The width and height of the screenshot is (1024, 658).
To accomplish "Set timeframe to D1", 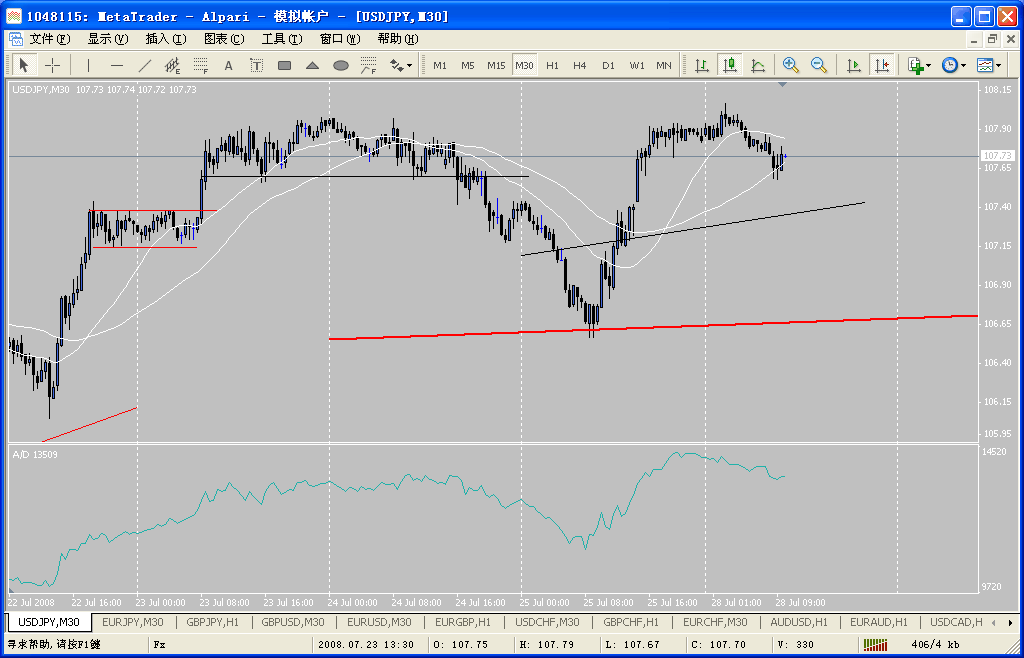I will 609,65.
